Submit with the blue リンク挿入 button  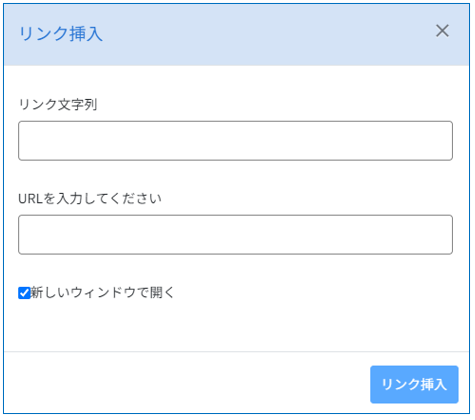(x=414, y=384)
